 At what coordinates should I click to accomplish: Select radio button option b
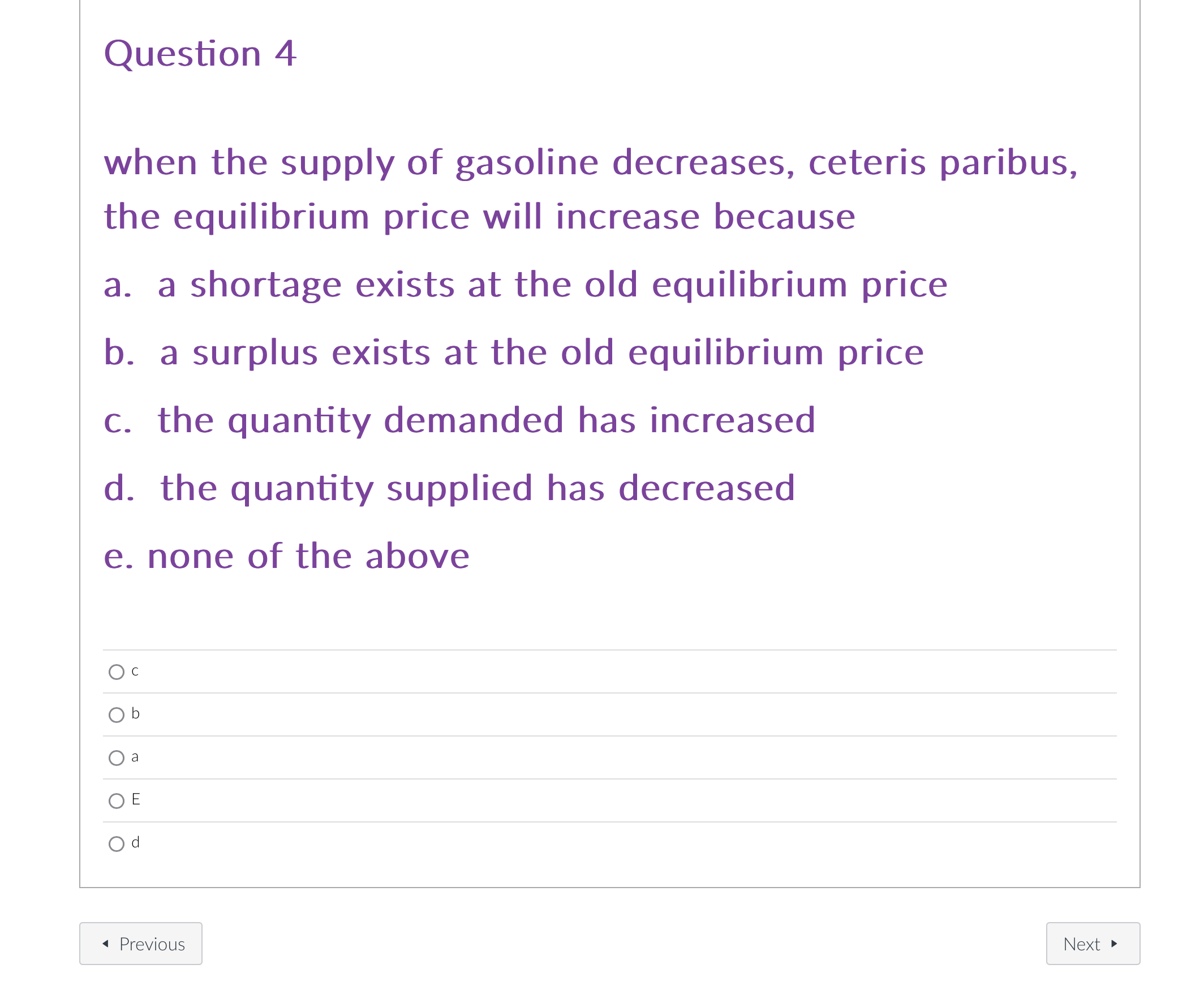click(x=117, y=714)
